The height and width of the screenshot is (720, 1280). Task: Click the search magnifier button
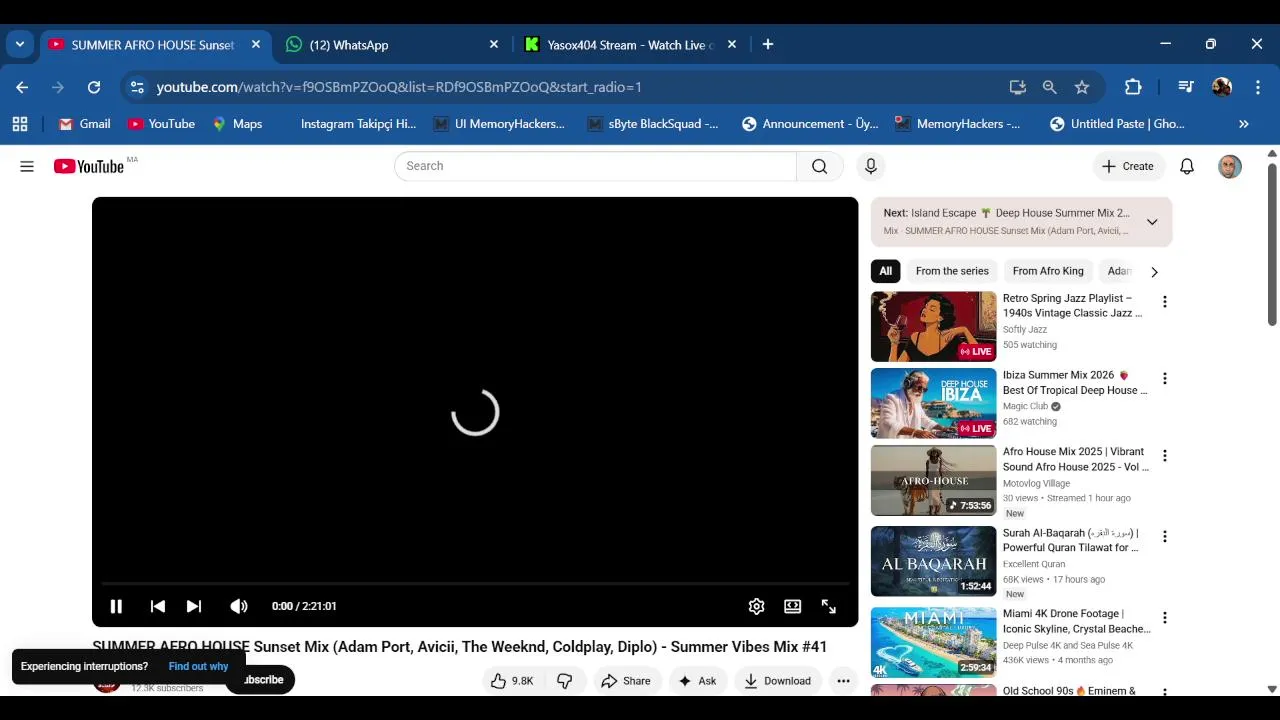[820, 166]
